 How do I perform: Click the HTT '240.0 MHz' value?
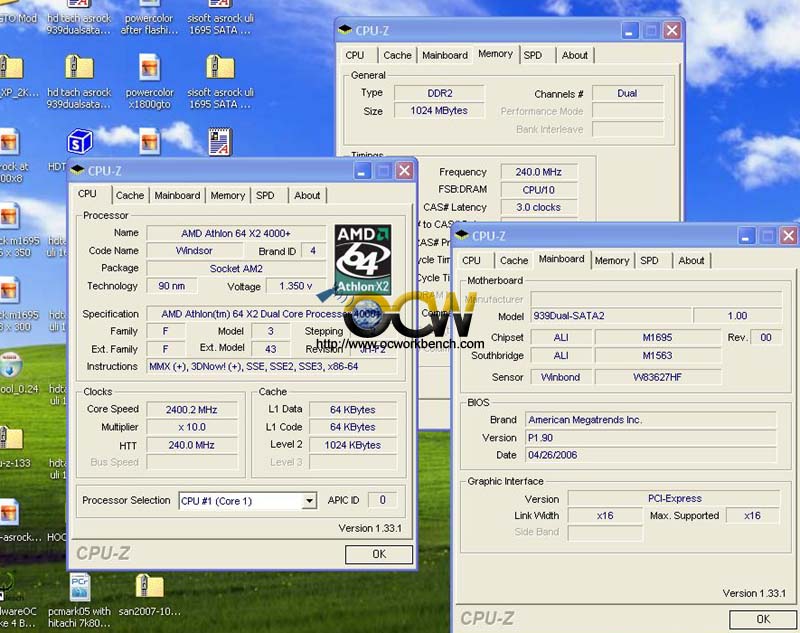tap(192, 445)
